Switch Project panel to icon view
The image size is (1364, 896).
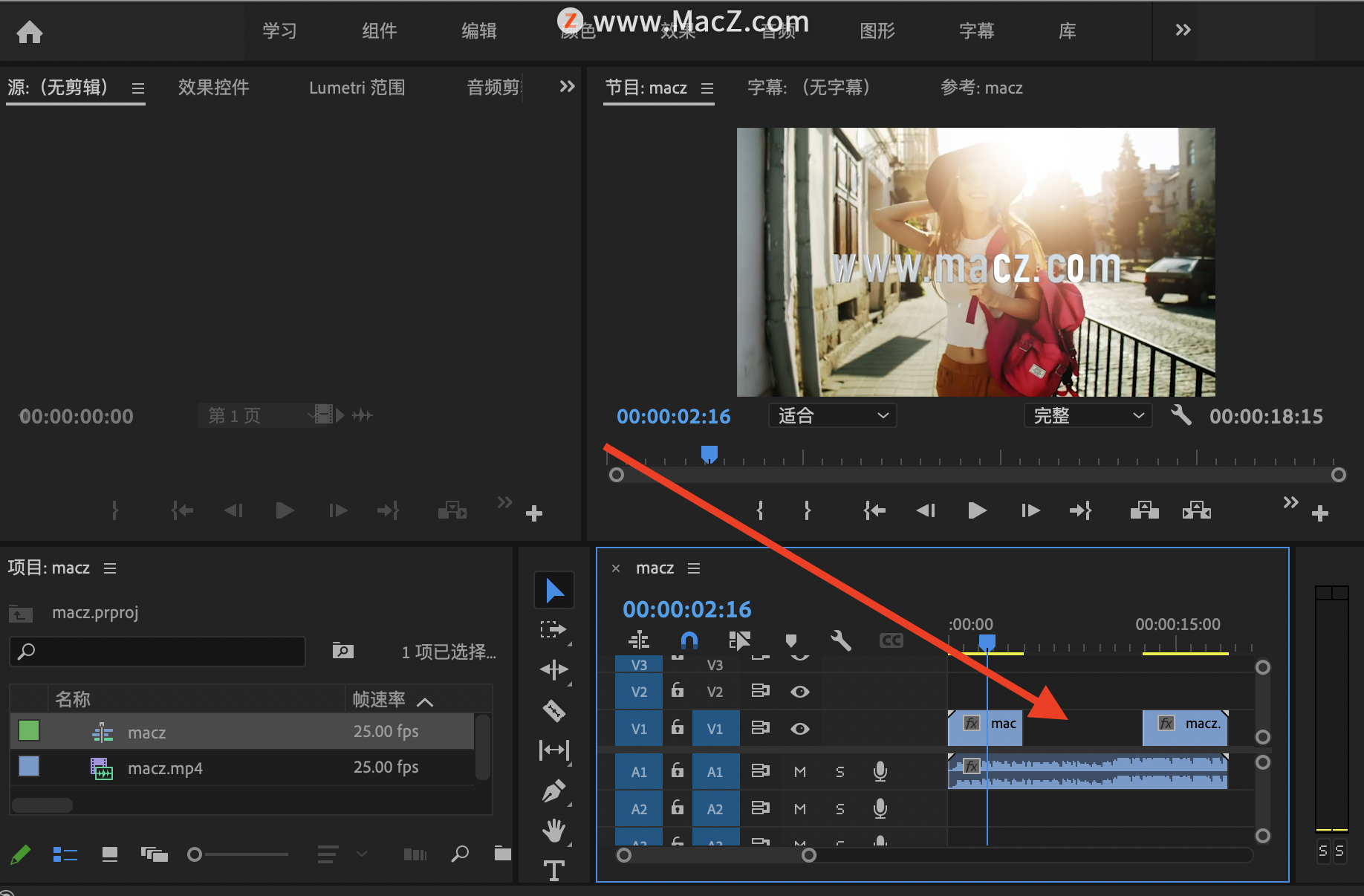(x=110, y=854)
